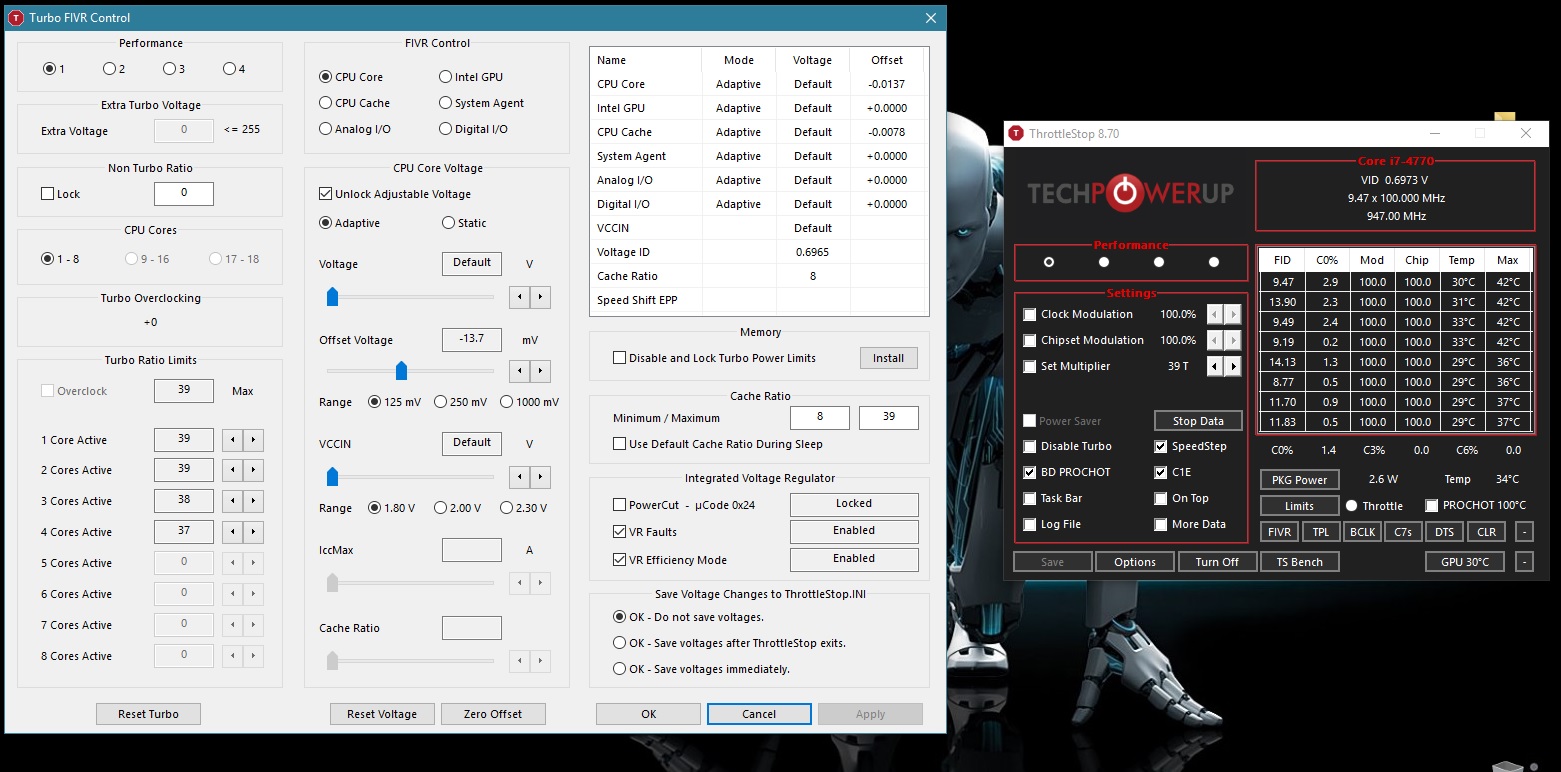Check the Set Multiplier box in ThrottleStop
The height and width of the screenshot is (772, 1561).
1030,366
